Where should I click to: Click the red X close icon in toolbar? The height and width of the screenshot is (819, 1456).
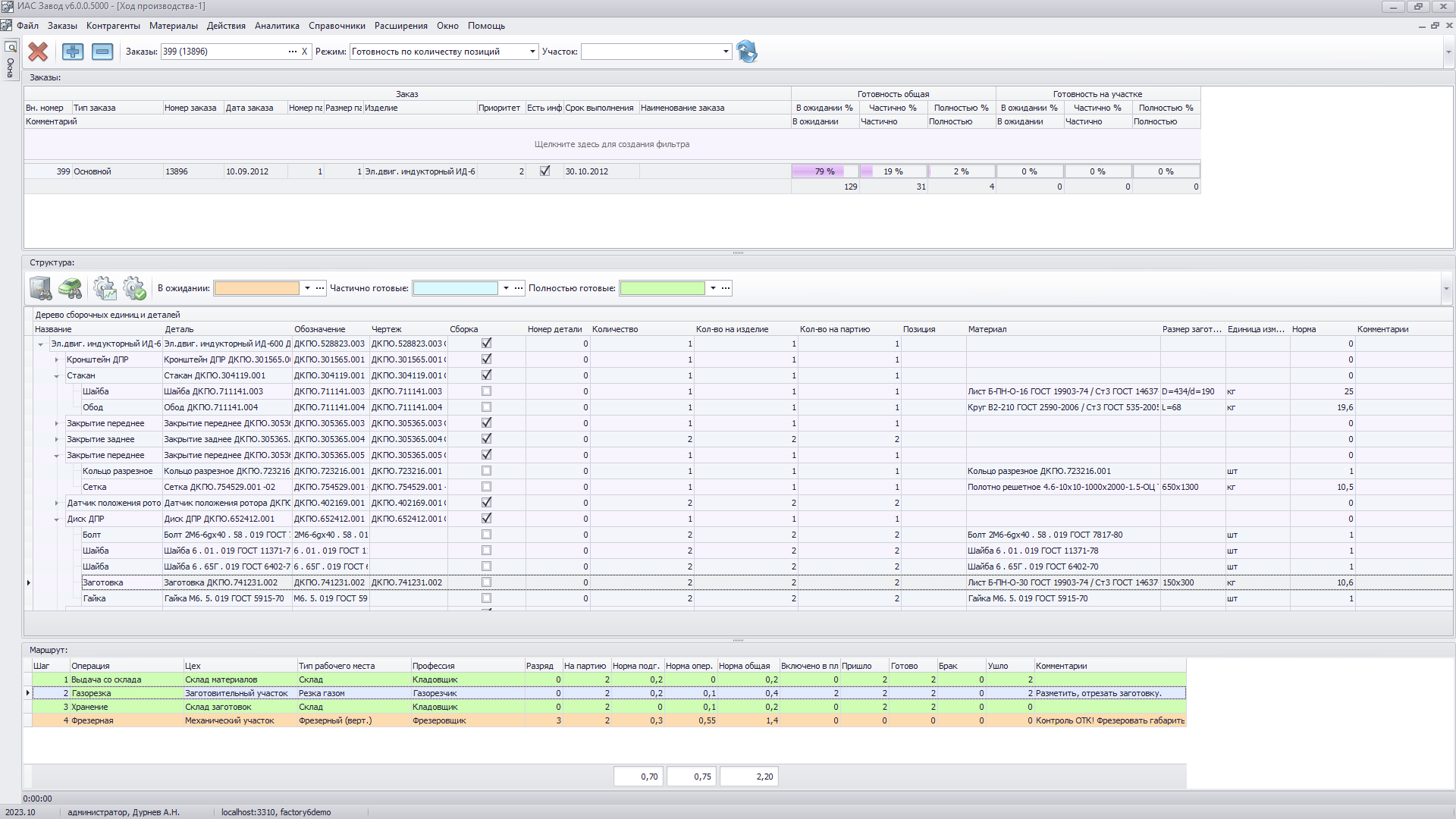(38, 52)
